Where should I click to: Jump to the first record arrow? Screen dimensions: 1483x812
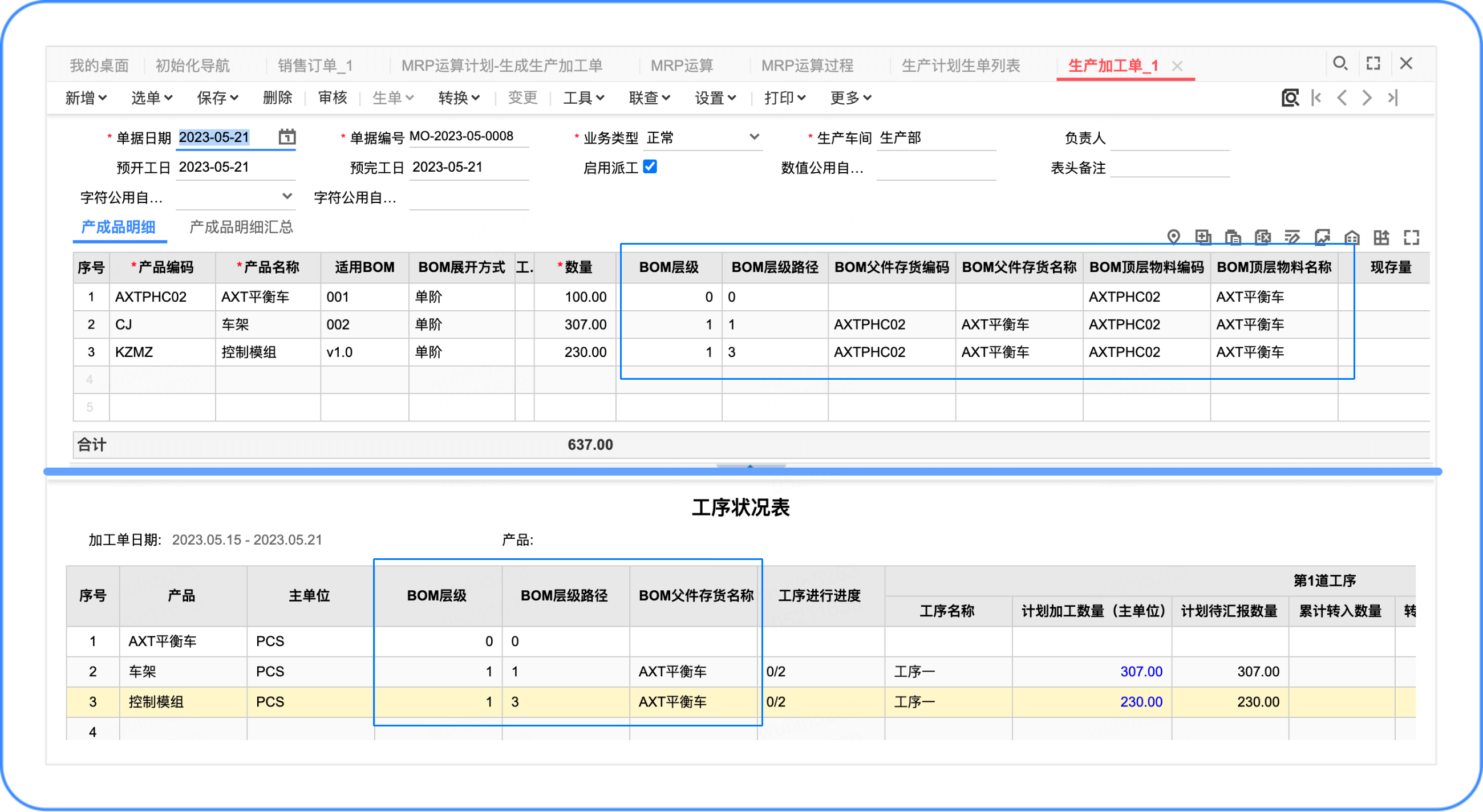(x=1316, y=98)
